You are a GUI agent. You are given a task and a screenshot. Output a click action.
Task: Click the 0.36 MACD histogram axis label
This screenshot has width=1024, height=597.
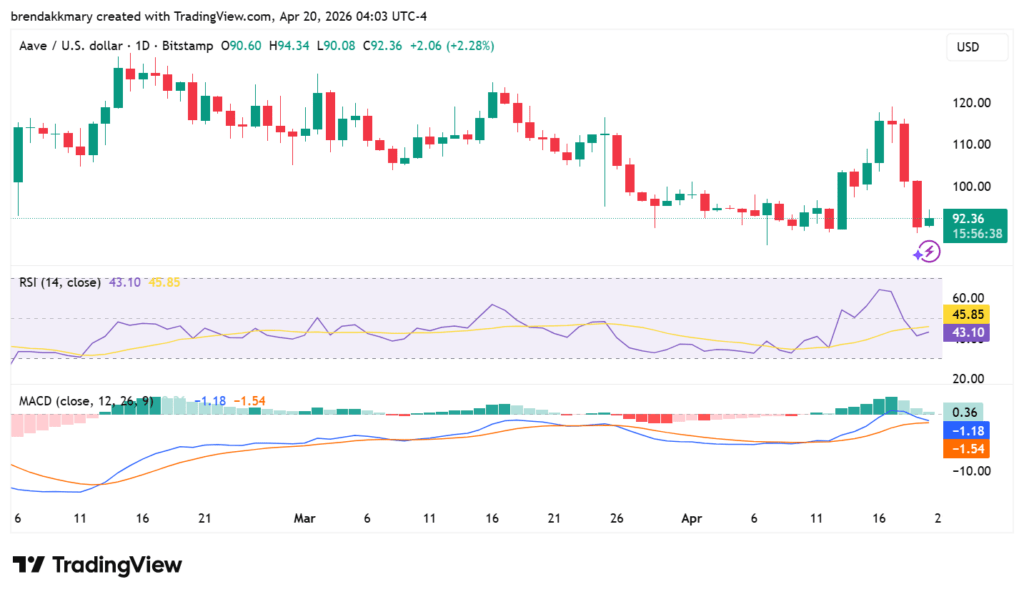[965, 412]
